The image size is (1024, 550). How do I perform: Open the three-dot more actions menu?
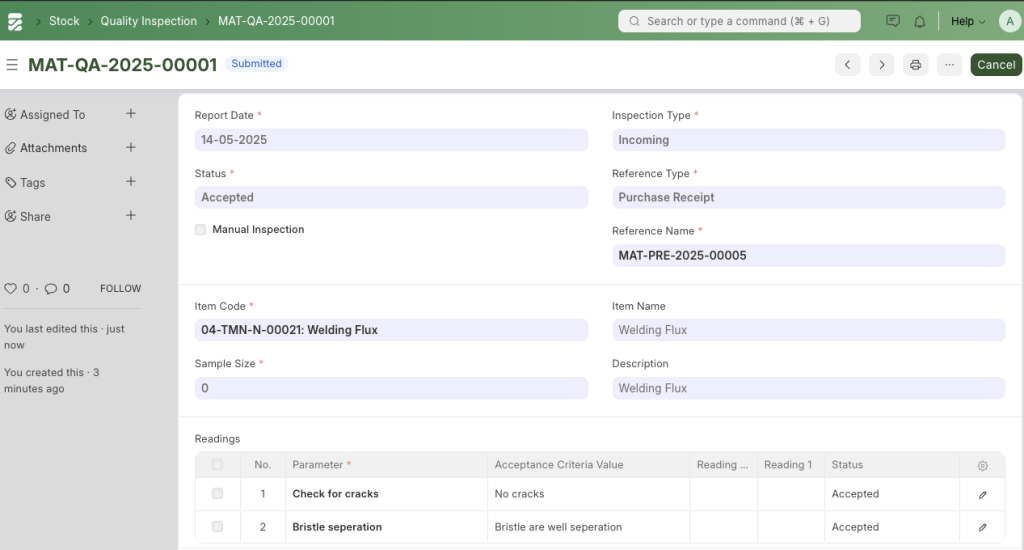tap(950, 65)
